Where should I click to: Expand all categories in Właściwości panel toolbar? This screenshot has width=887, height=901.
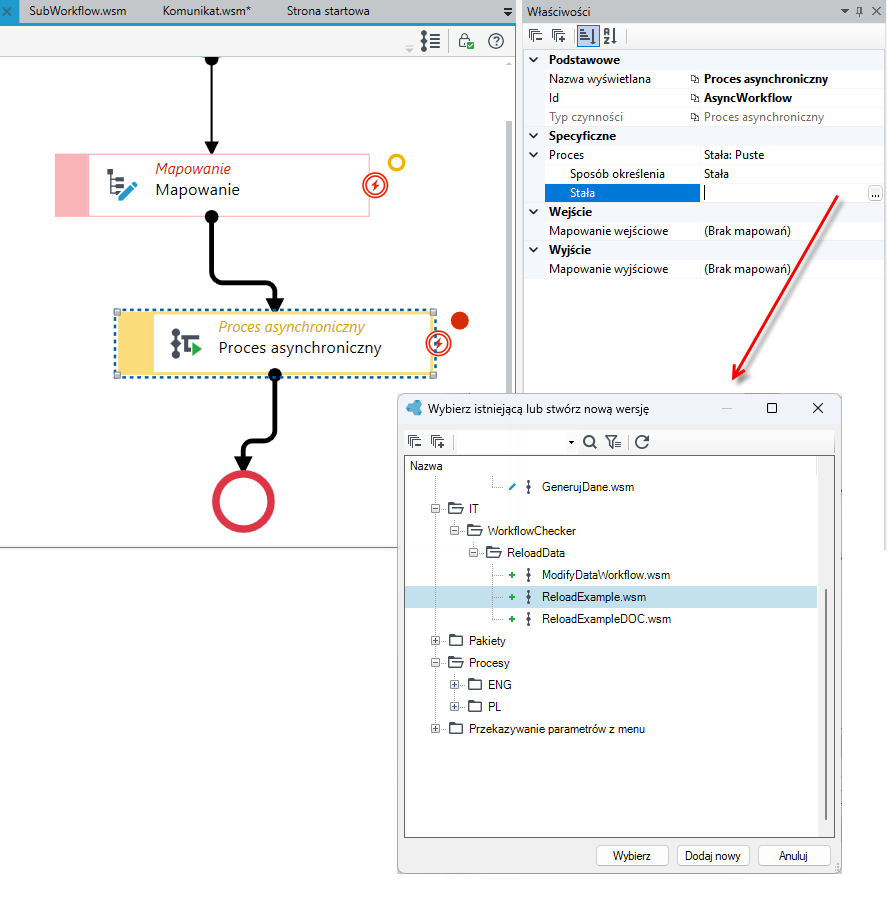(x=558, y=36)
